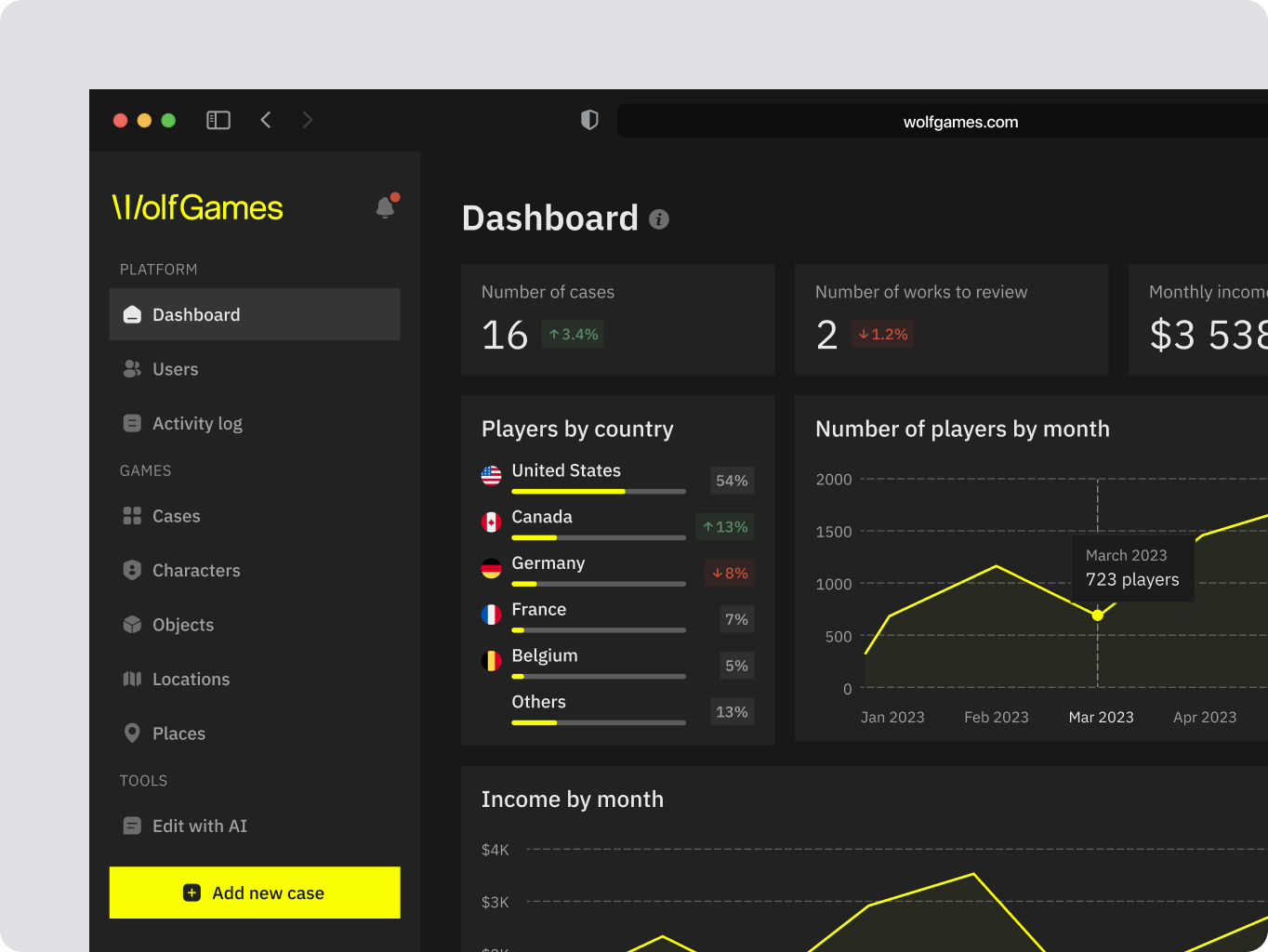Click the Cases icon under GAMES
The width and height of the screenshot is (1268, 952).
(132, 516)
